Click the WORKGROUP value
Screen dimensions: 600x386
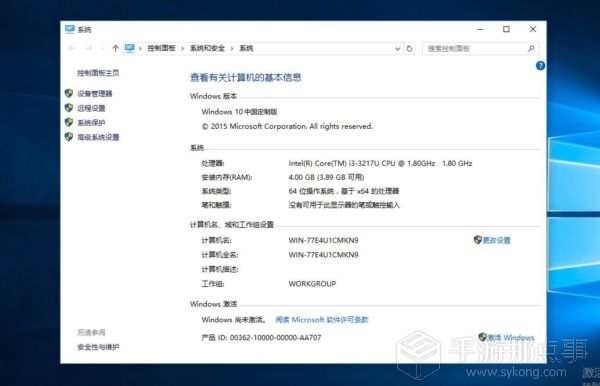pyautogui.click(x=312, y=284)
